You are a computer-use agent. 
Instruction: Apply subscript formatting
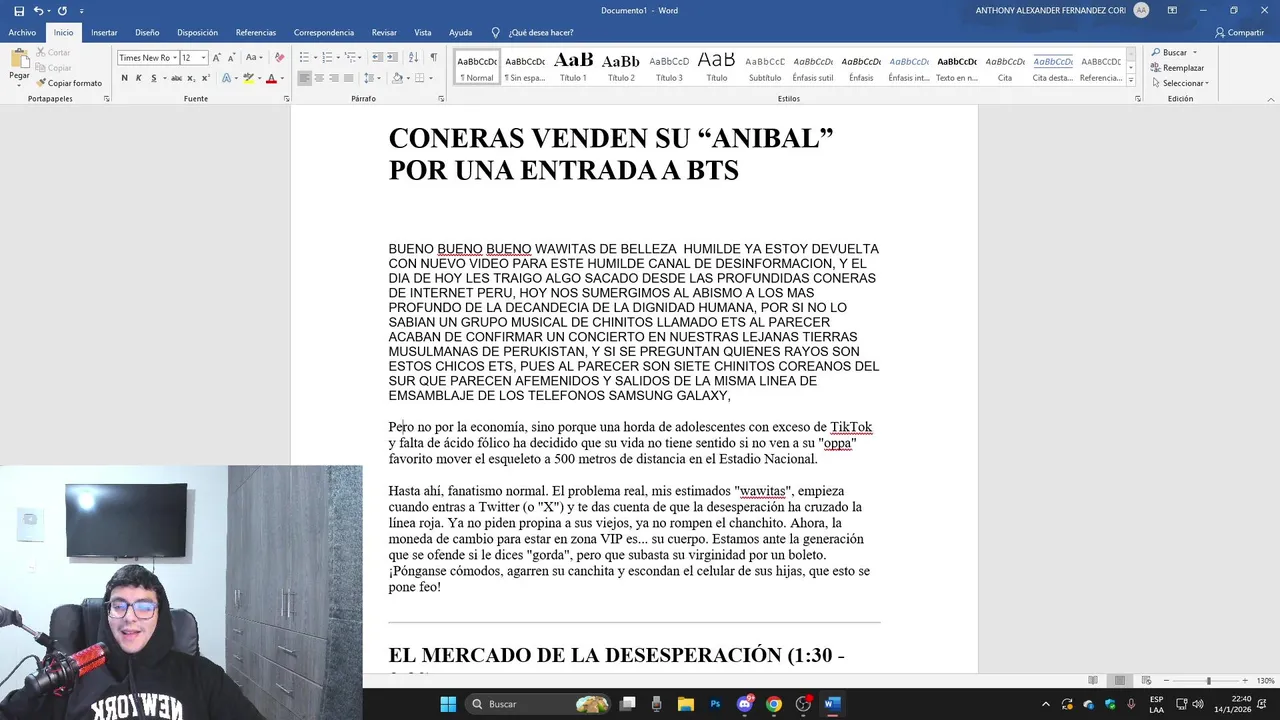click(x=191, y=78)
